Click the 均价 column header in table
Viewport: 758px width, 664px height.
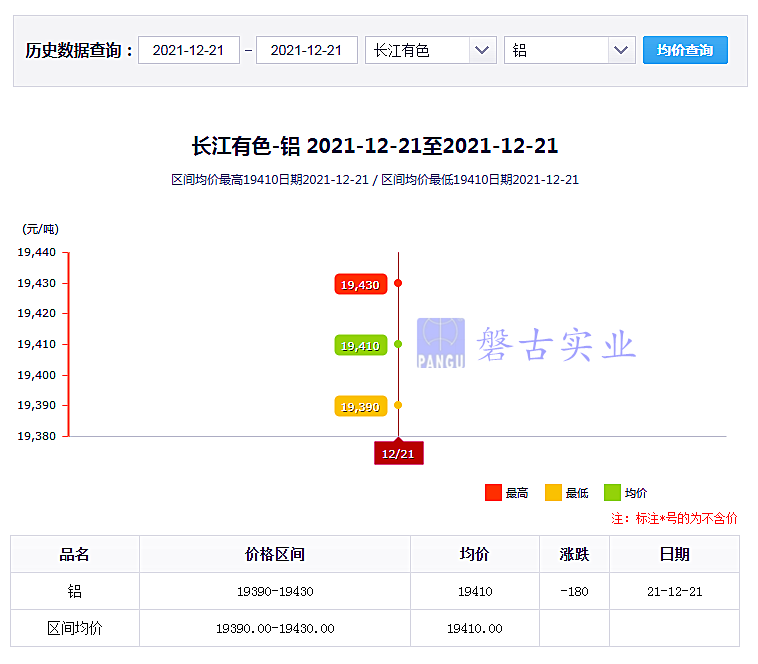pyautogui.click(x=475, y=554)
